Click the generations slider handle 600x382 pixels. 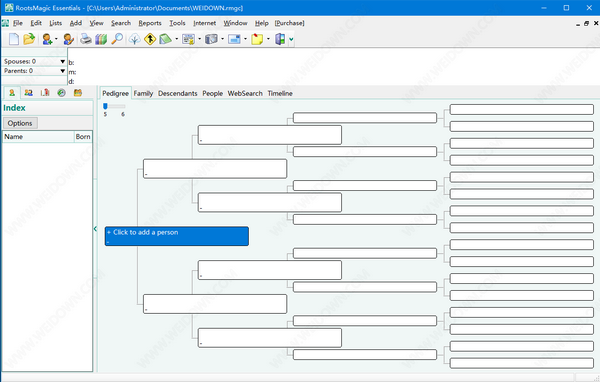point(105,106)
